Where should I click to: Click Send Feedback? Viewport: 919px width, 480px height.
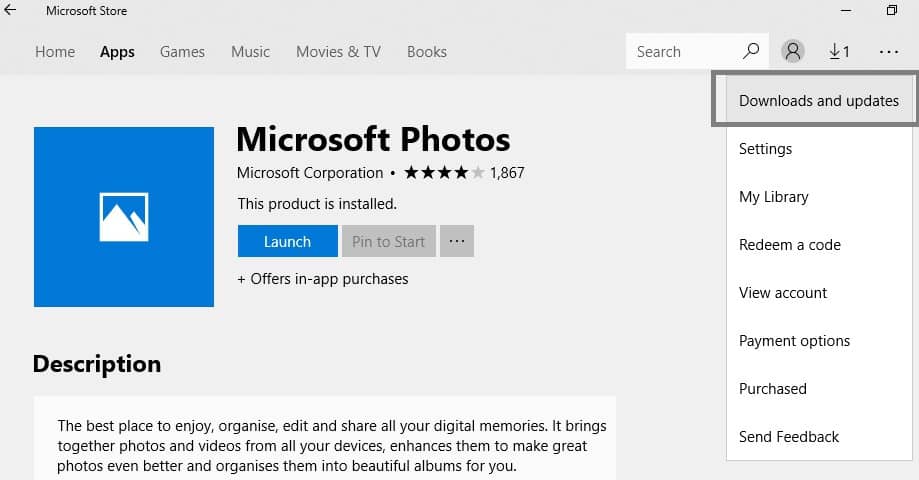click(x=819, y=437)
